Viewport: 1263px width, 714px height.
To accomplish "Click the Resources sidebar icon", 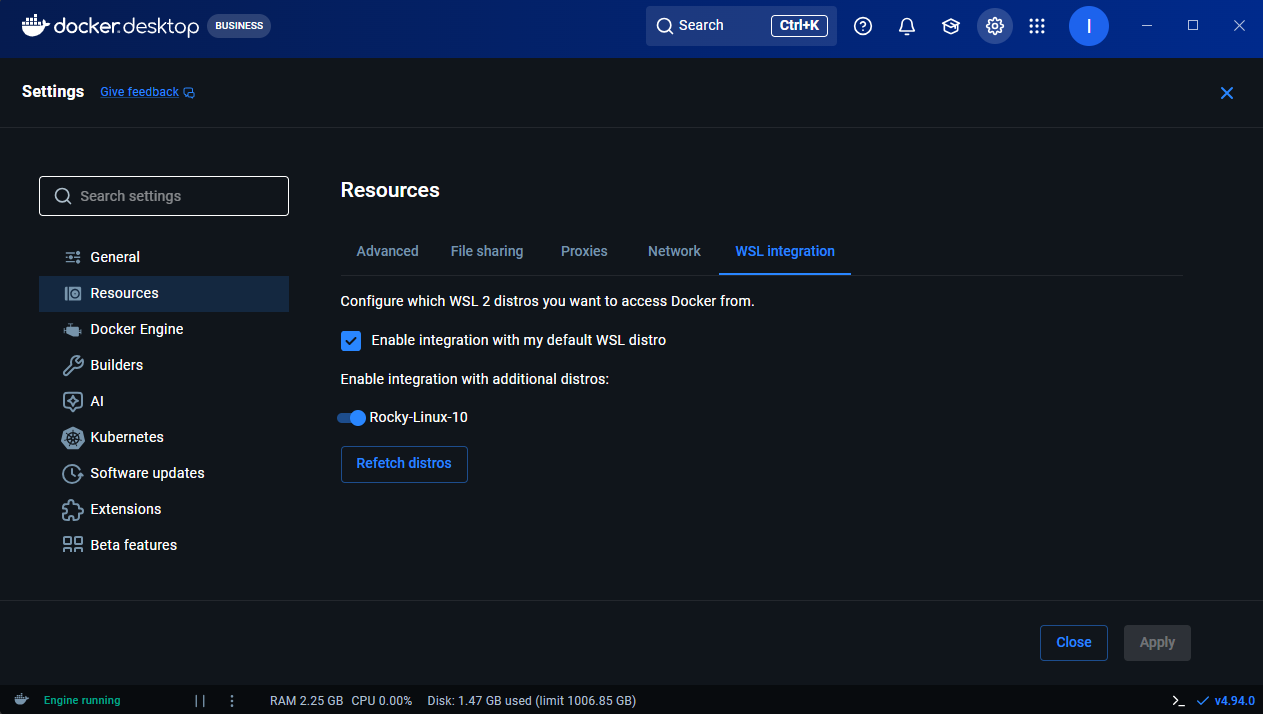I will (x=73, y=293).
